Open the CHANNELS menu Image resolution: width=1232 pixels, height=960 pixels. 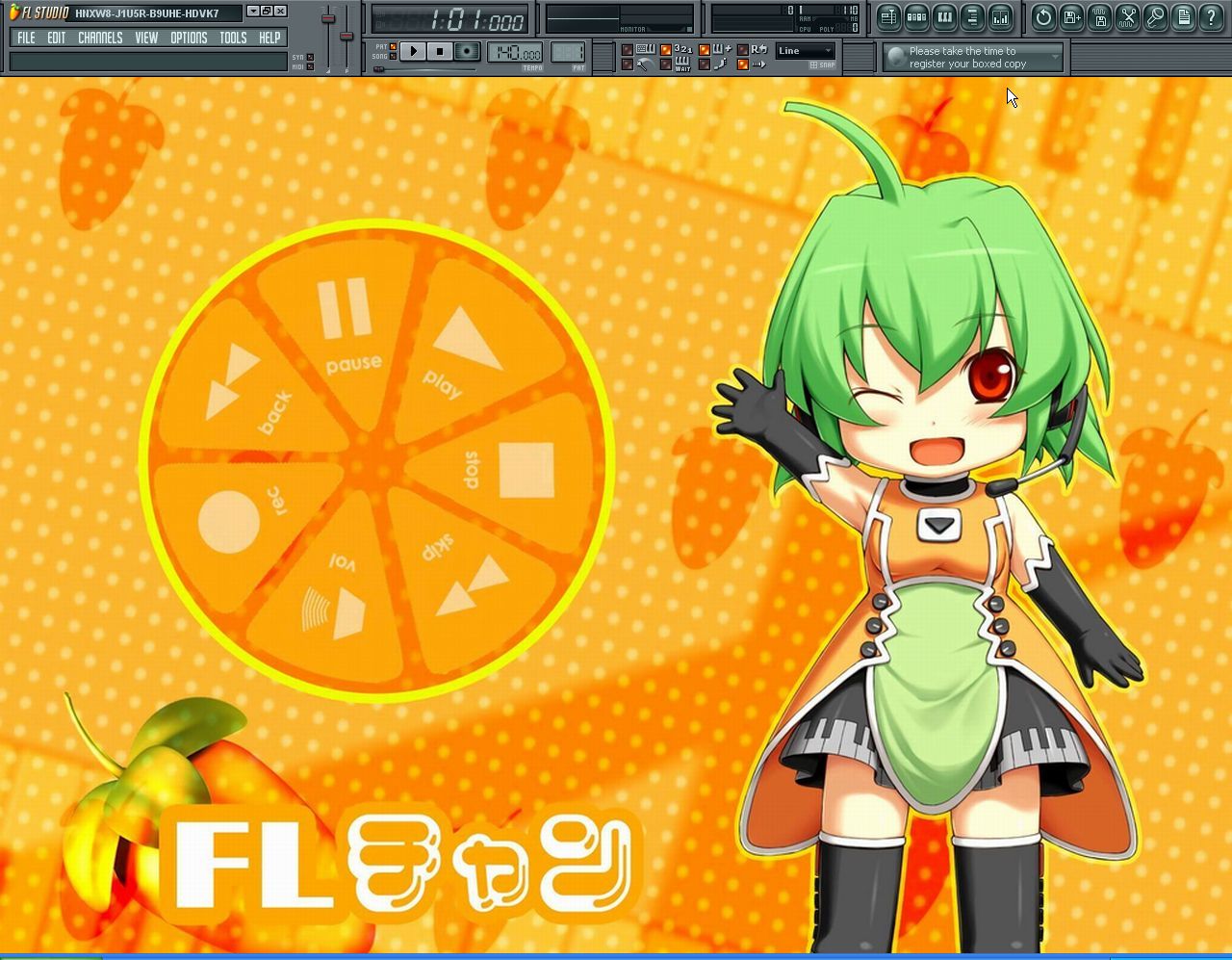(x=100, y=38)
